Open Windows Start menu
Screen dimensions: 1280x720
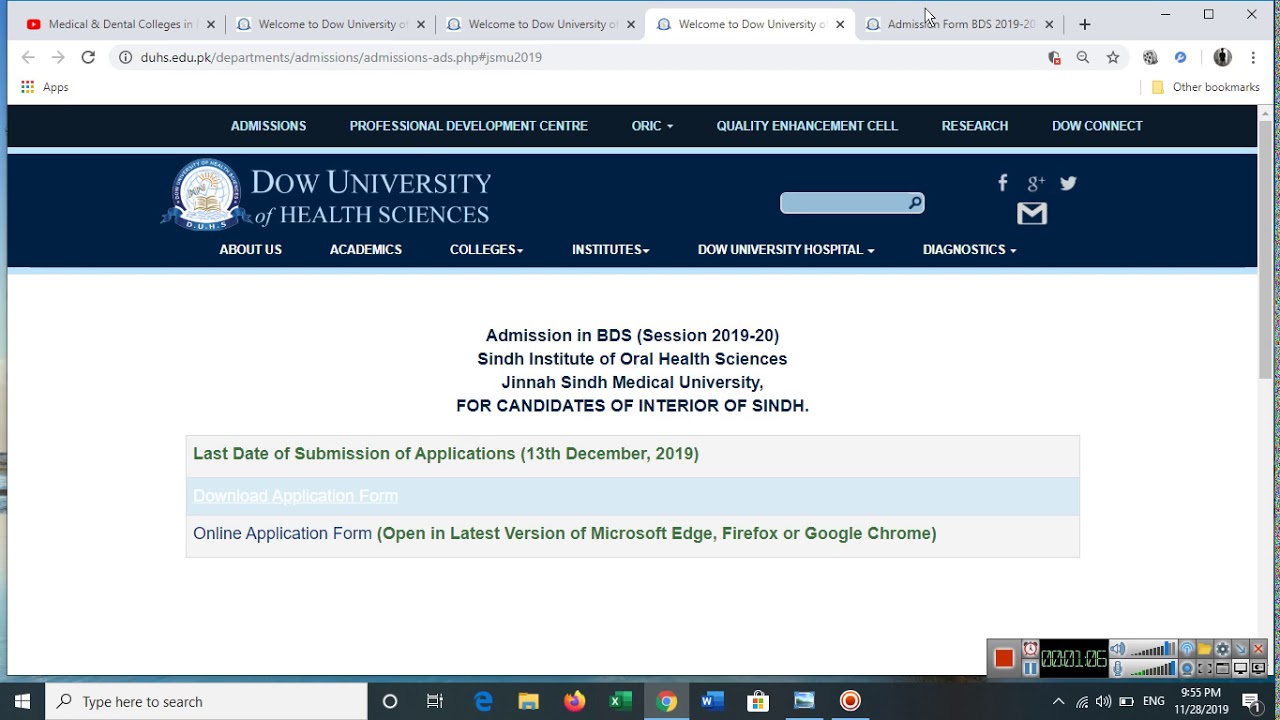[22, 701]
